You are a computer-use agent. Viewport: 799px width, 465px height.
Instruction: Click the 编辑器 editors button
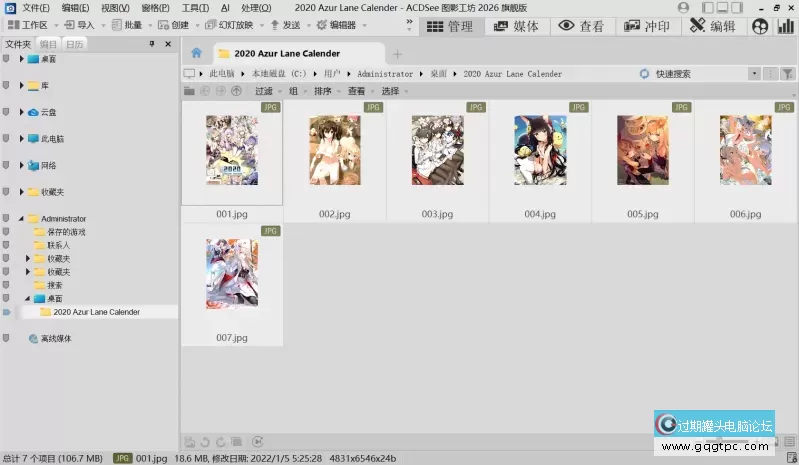point(336,24)
